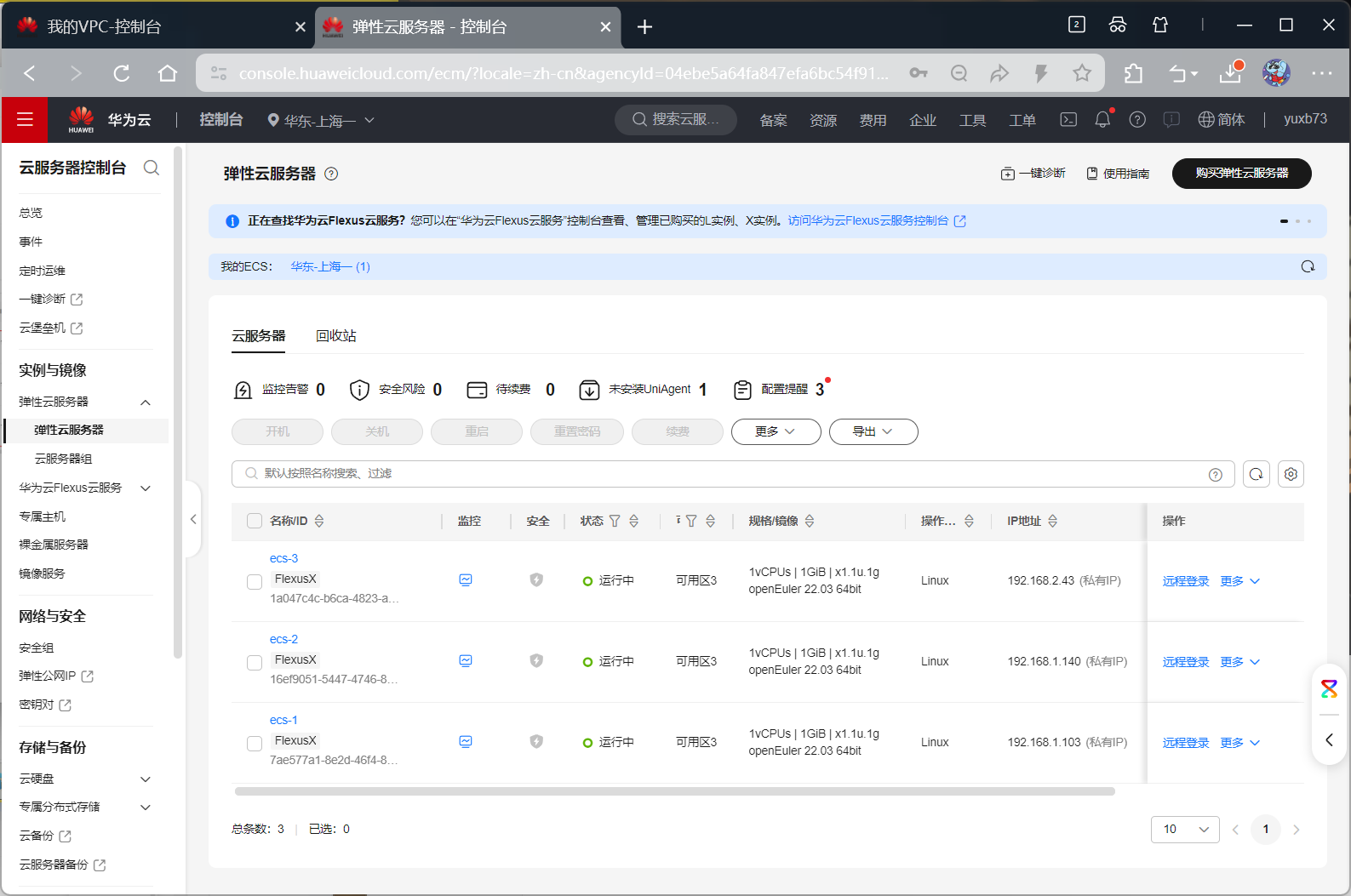Expand 专属分布式存储 sidebar group
The image size is (1351, 896).
[146, 808]
